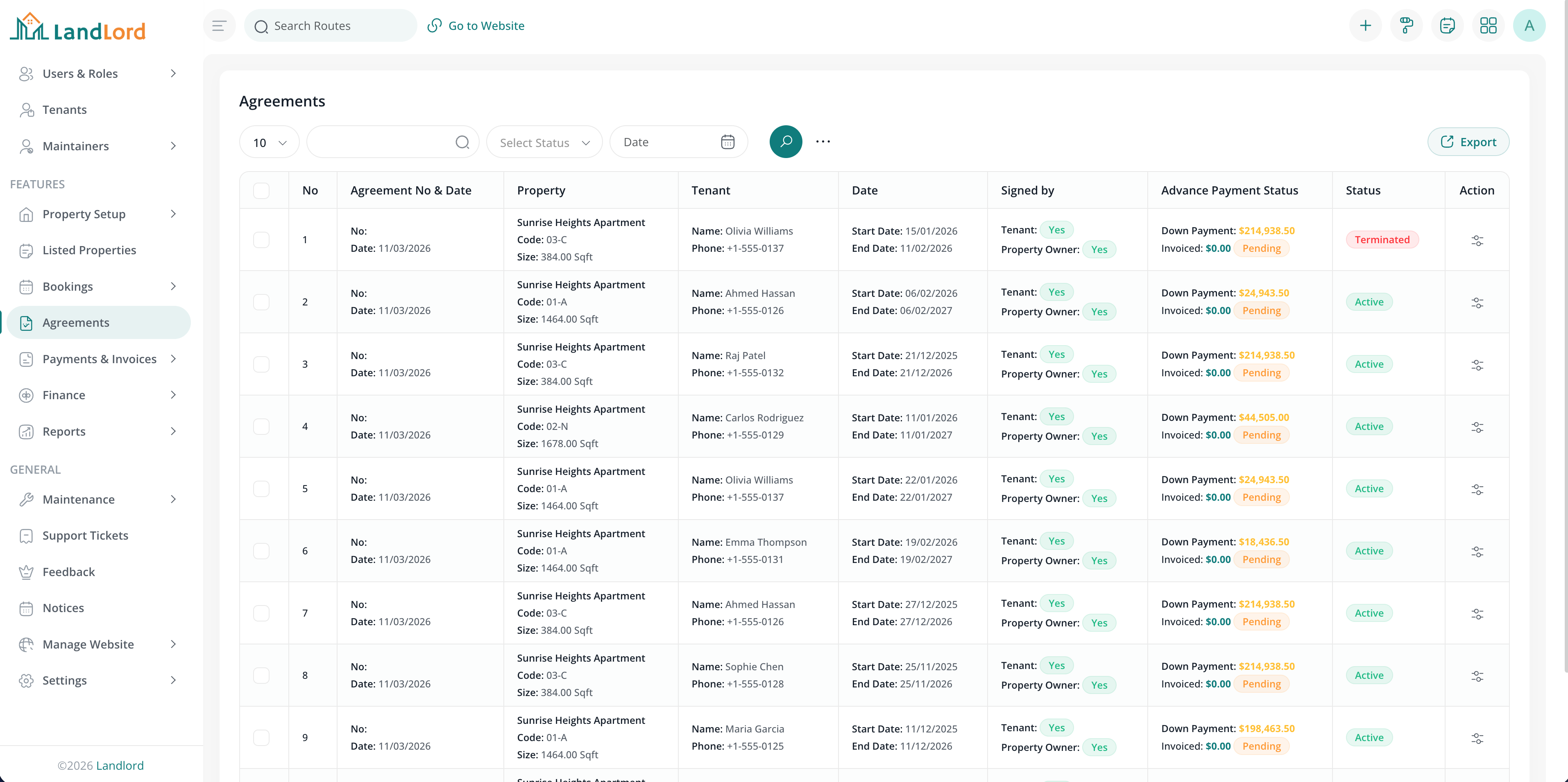The image size is (1568, 782).
Task: Click the calendar icon in the Date filter field
Action: [727, 141]
